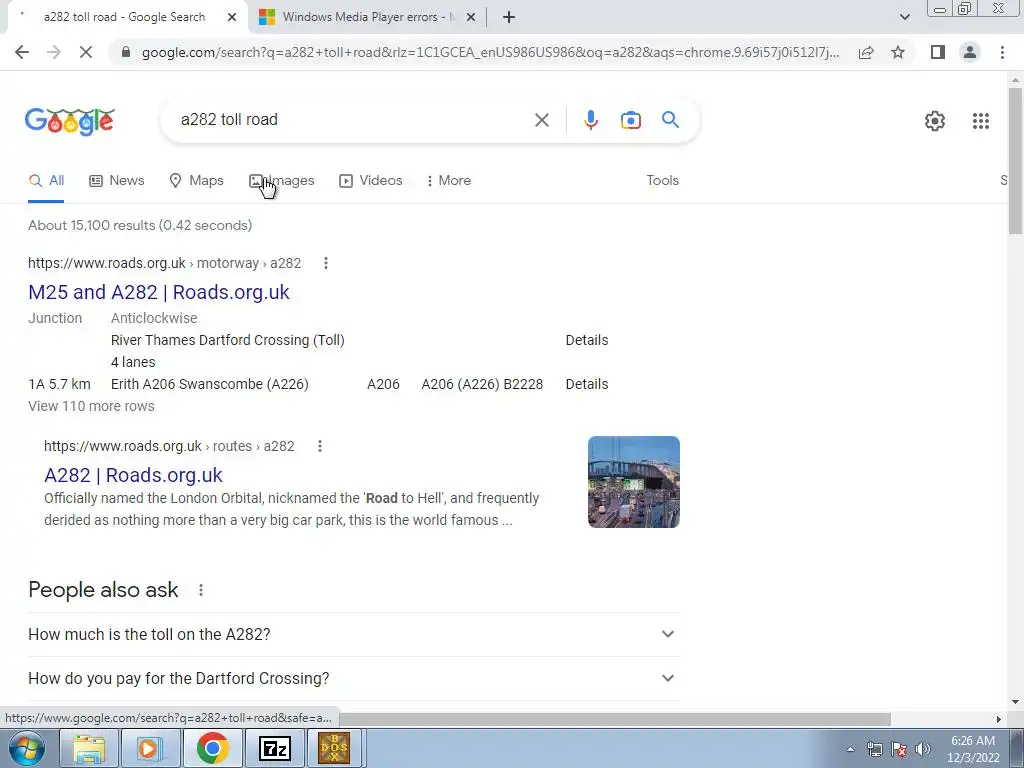The height and width of the screenshot is (768, 1024).
Task: Open 7-Zip from the taskbar
Action: 274,748
